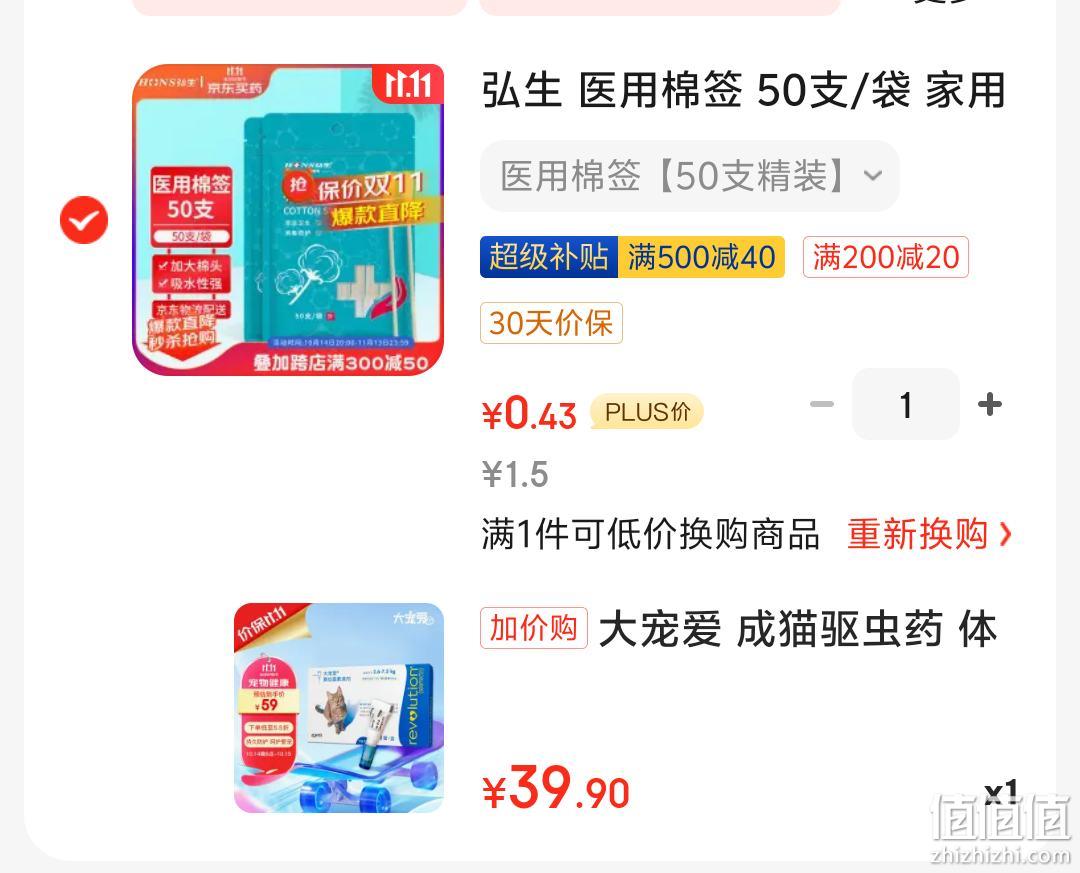The image size is (1080, 873).
Task: Tap the 11.11 badge on cotton swab image
Action: (x=408, y=84)
